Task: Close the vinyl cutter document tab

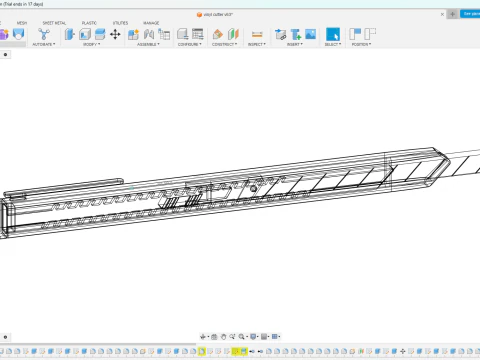Action: (x=442, y=14)
